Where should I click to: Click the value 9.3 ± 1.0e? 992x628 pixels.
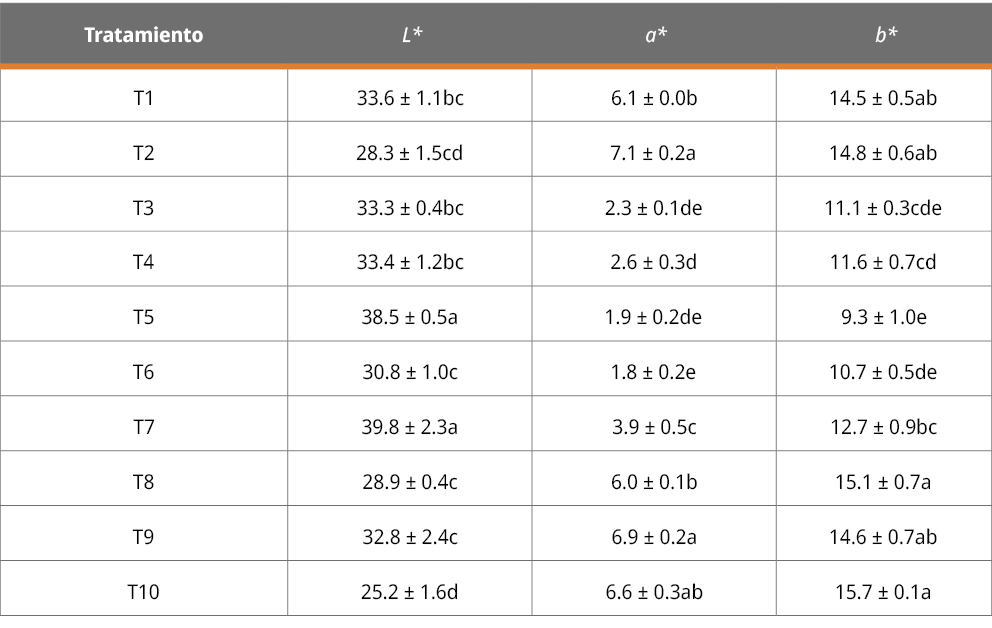click(883, 317)
